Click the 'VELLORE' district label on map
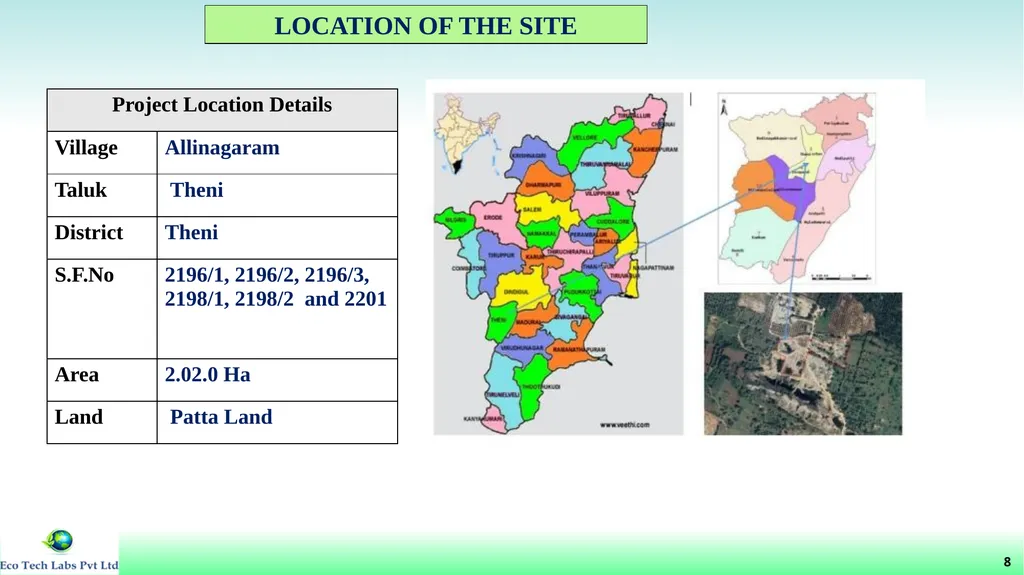This screenshot has width=1024, height=575. (x=584, y=138)
